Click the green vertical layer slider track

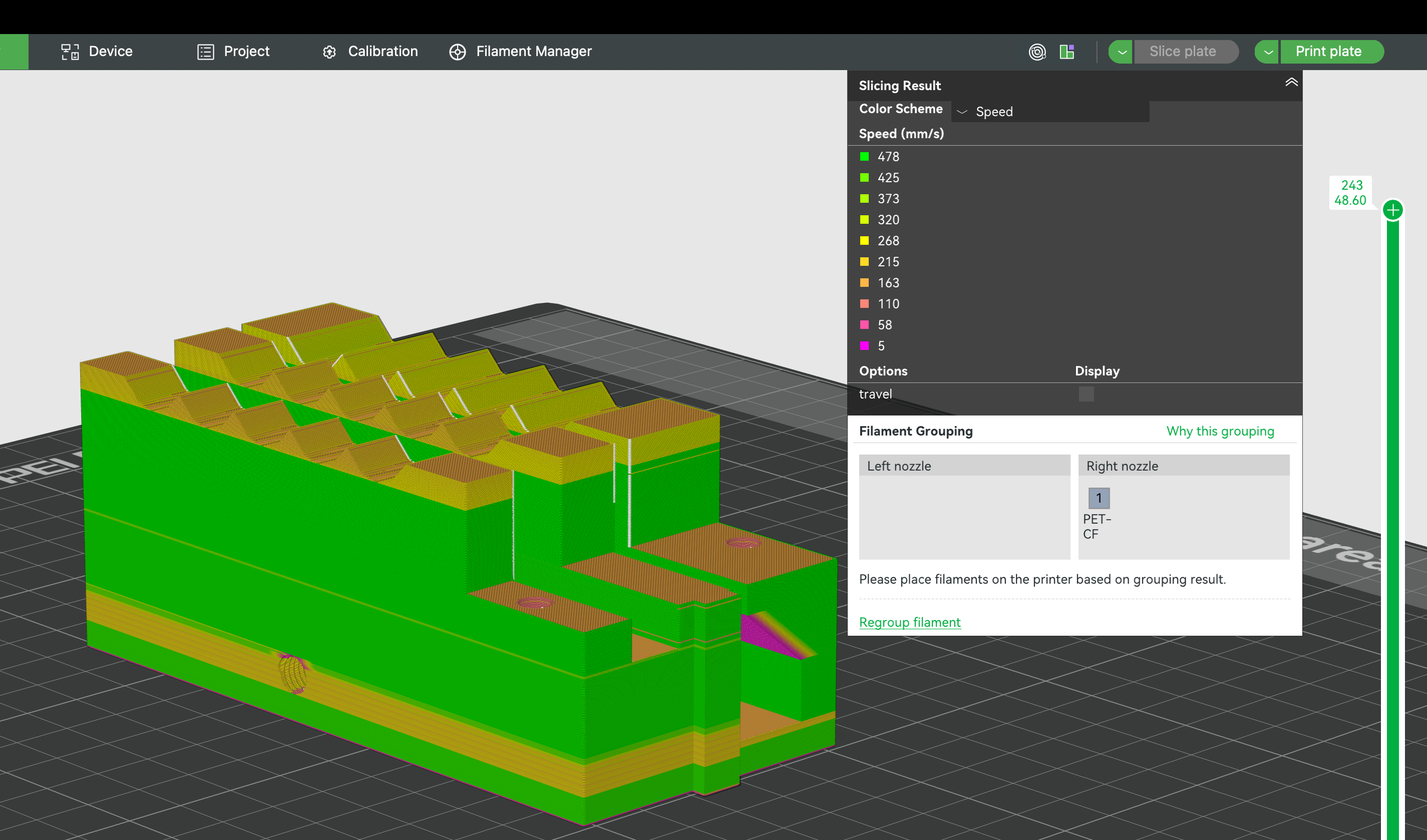coord(1393,530)
